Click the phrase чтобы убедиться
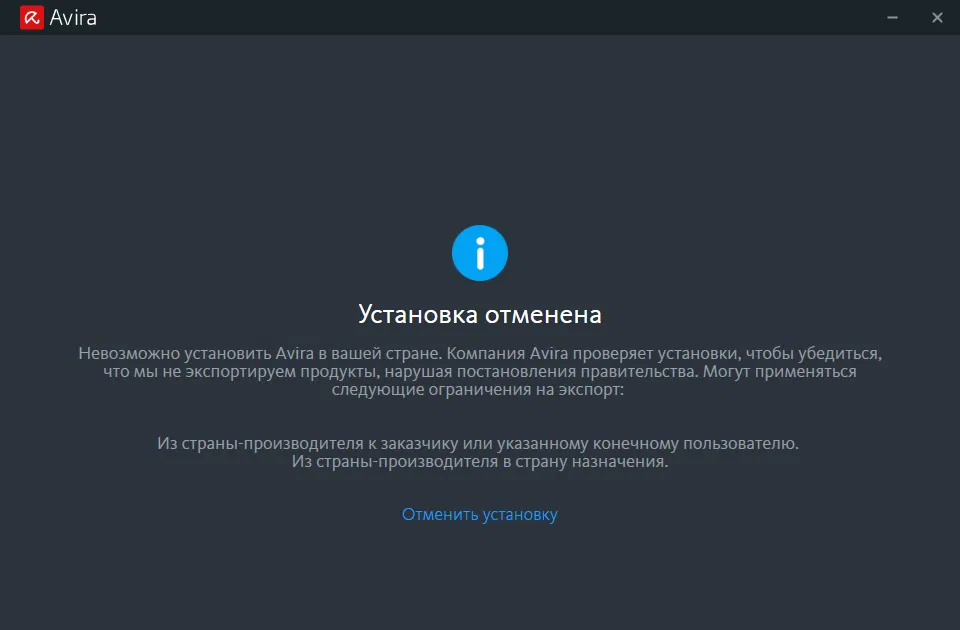The width and height of the screenshot is (960, 630). (x=814, y=353)
